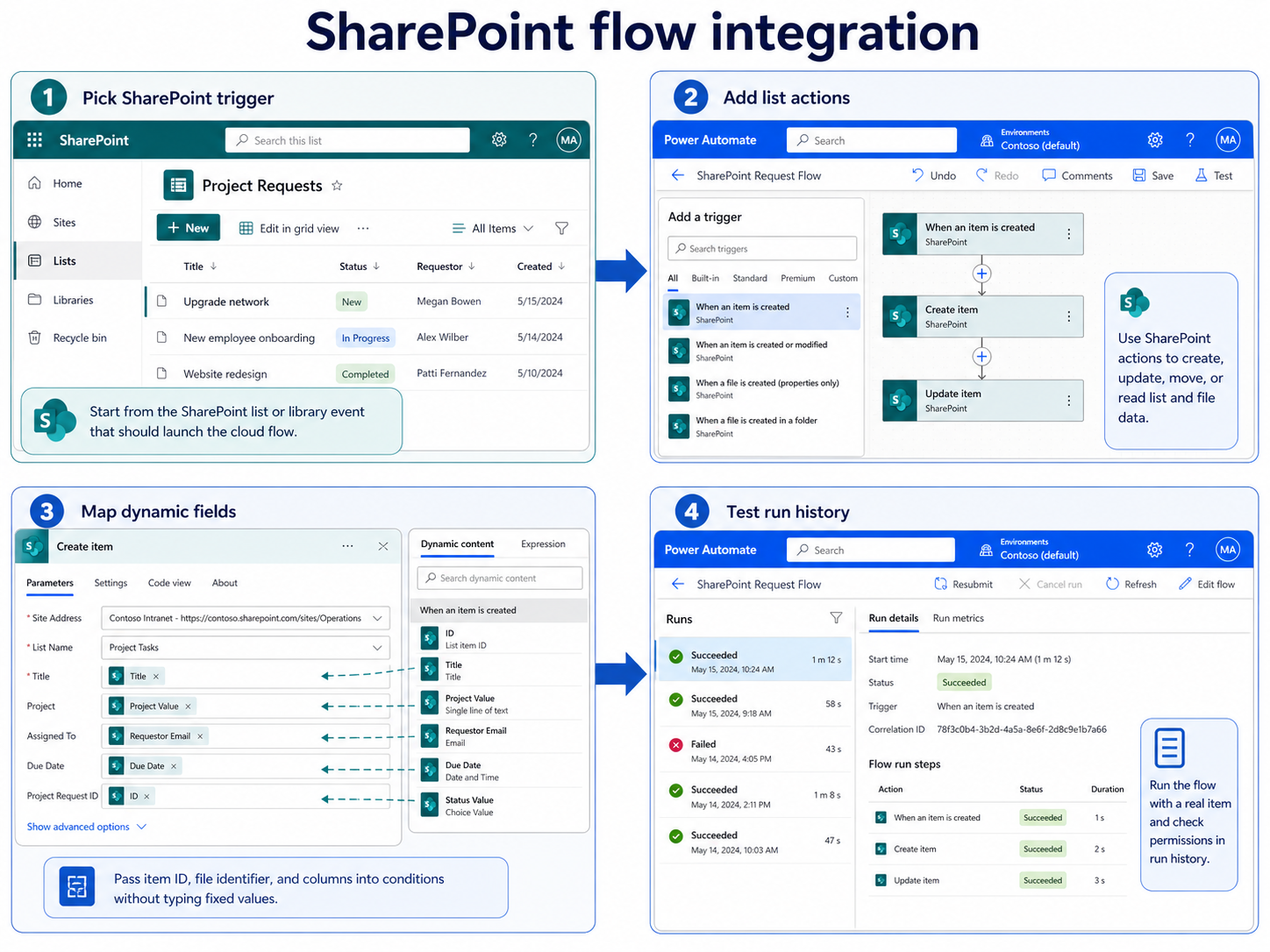Viewport: 1270px width, 952px height.
Task: Click Refresh in the run history toolbar
Action: click(1131, 584)
